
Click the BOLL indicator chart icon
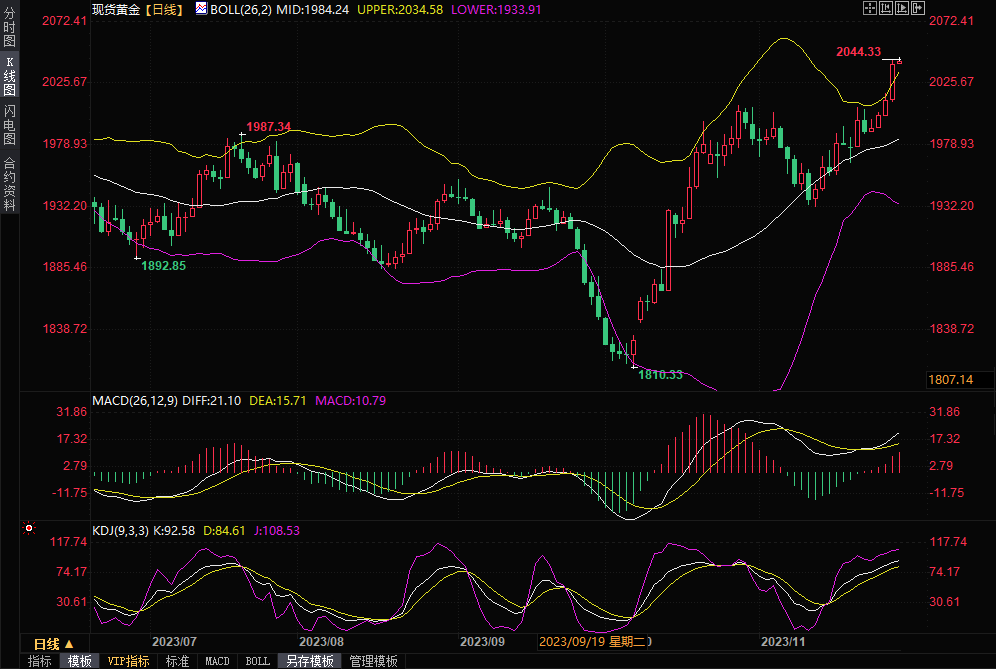pos(201,8)
